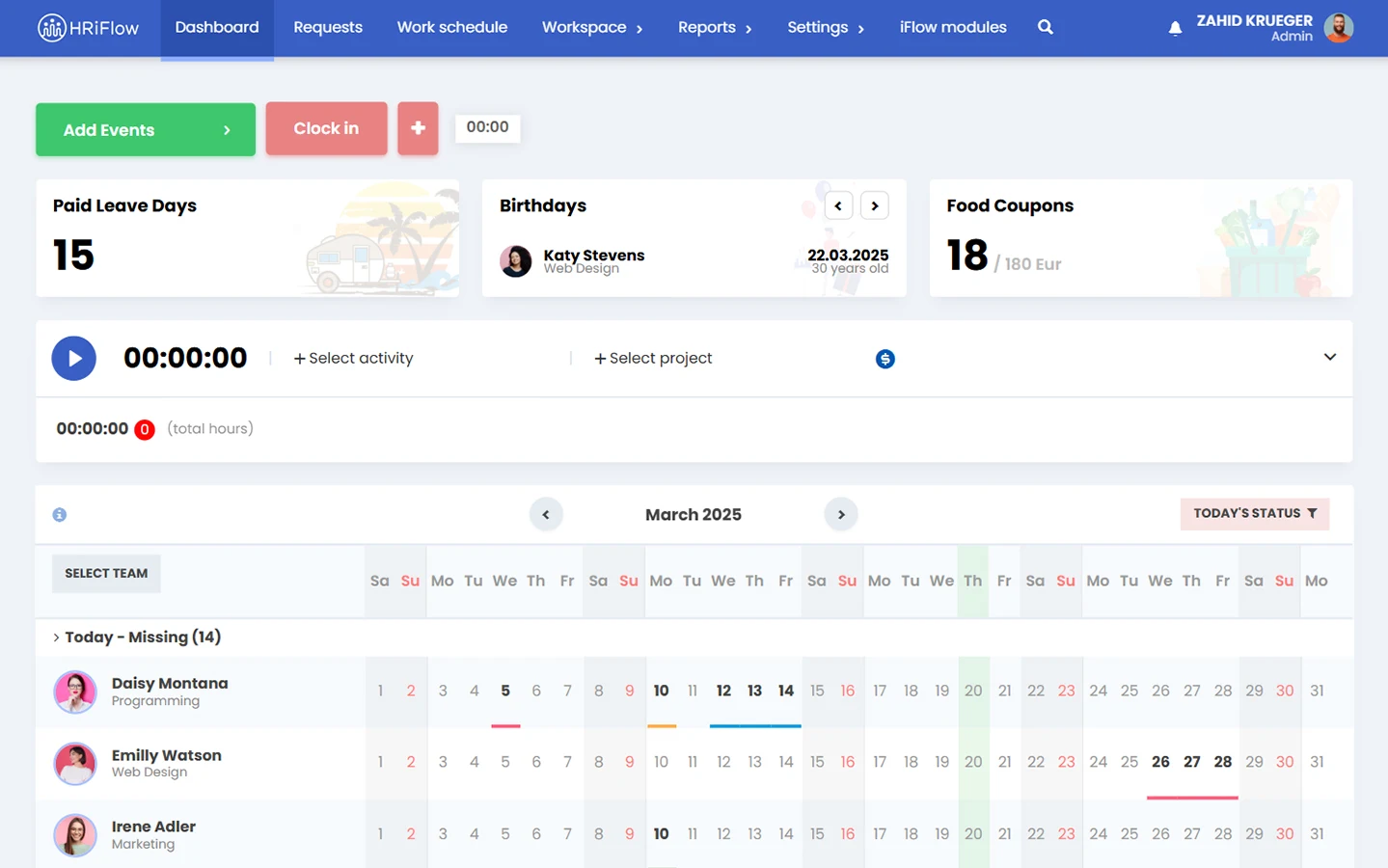
Task: Show next birthday
Action: tap(874, 205)
